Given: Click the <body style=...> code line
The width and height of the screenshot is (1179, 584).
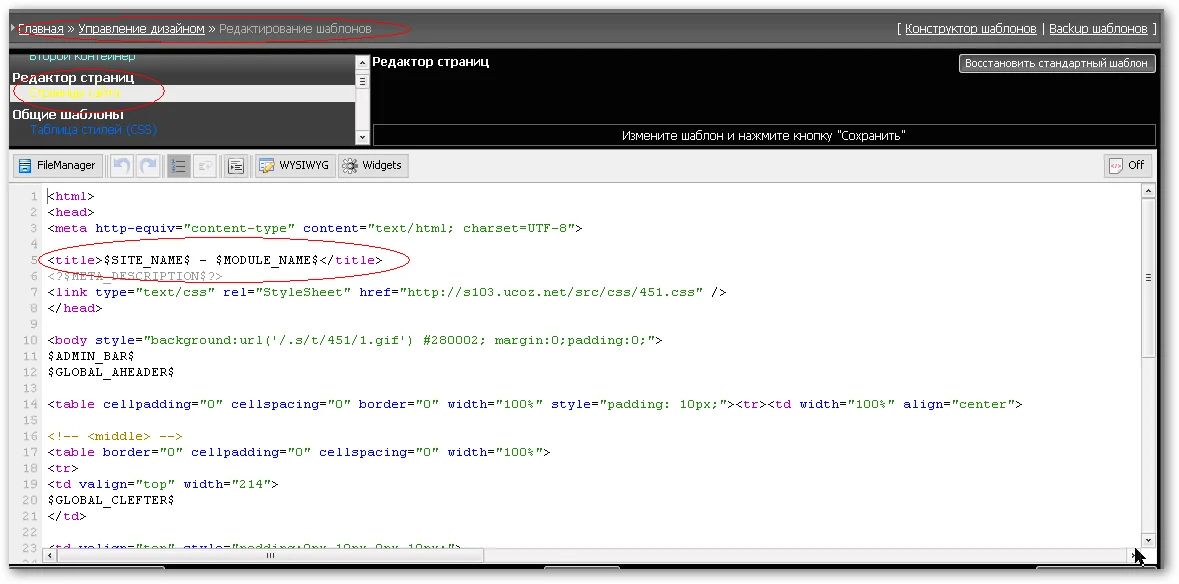Looking at the screenshot, I should [x=355, y=340].
